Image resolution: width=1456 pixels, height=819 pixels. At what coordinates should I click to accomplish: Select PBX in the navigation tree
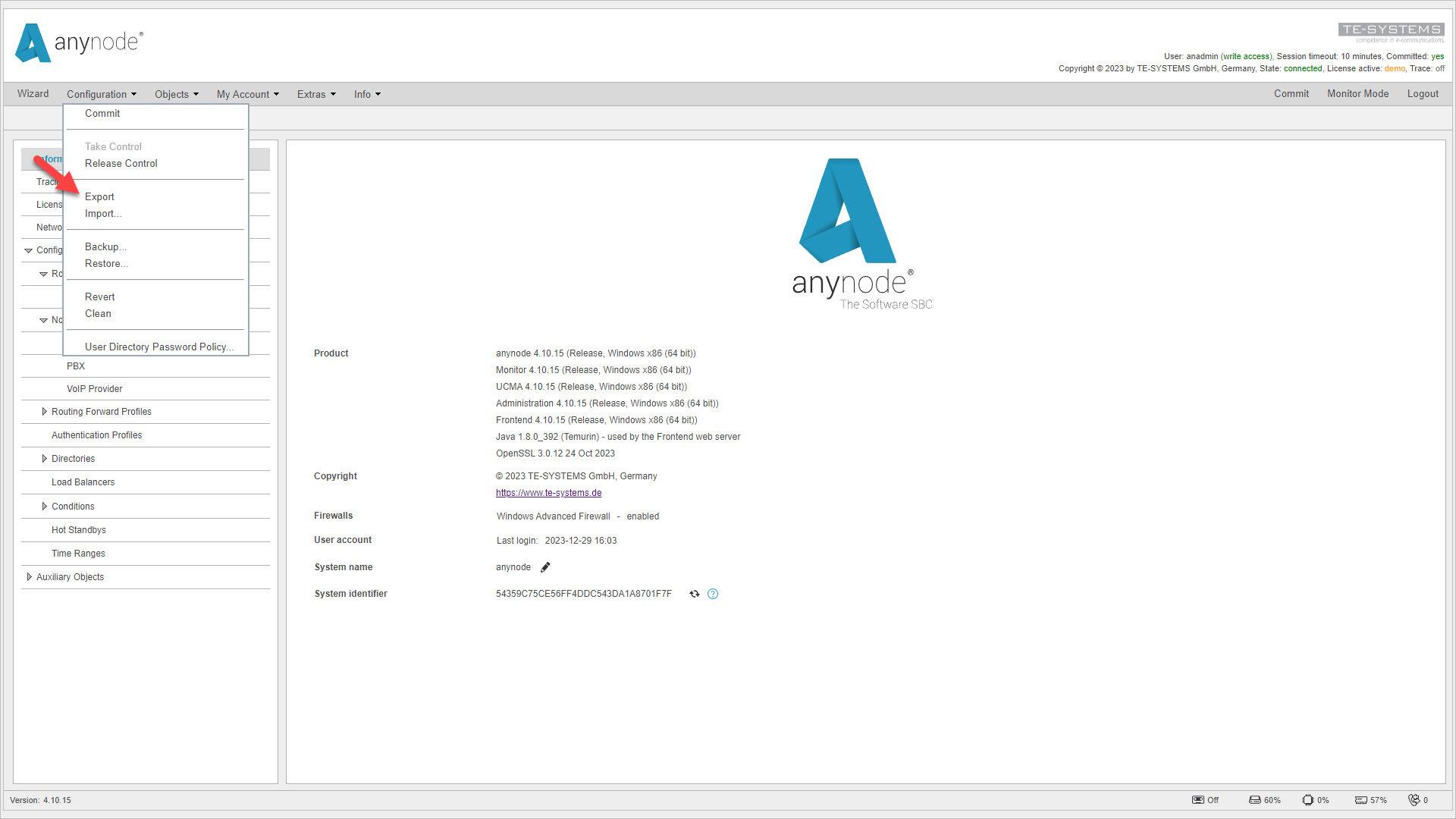76,366
